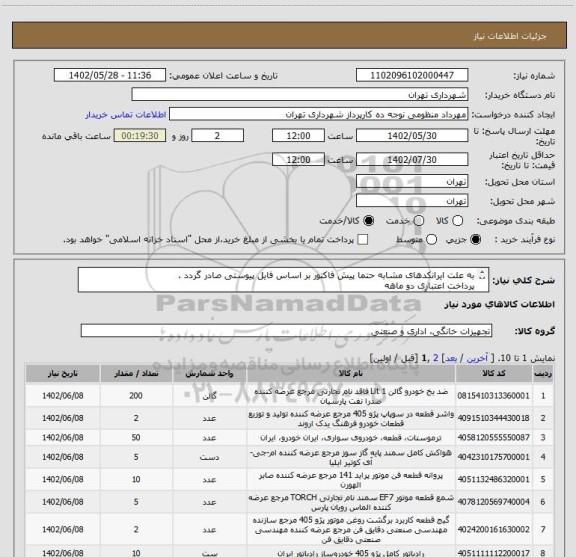Click the واشر قطعه در سوپاپ item name
The image size is (576, 557).
[x=351, y=418]
